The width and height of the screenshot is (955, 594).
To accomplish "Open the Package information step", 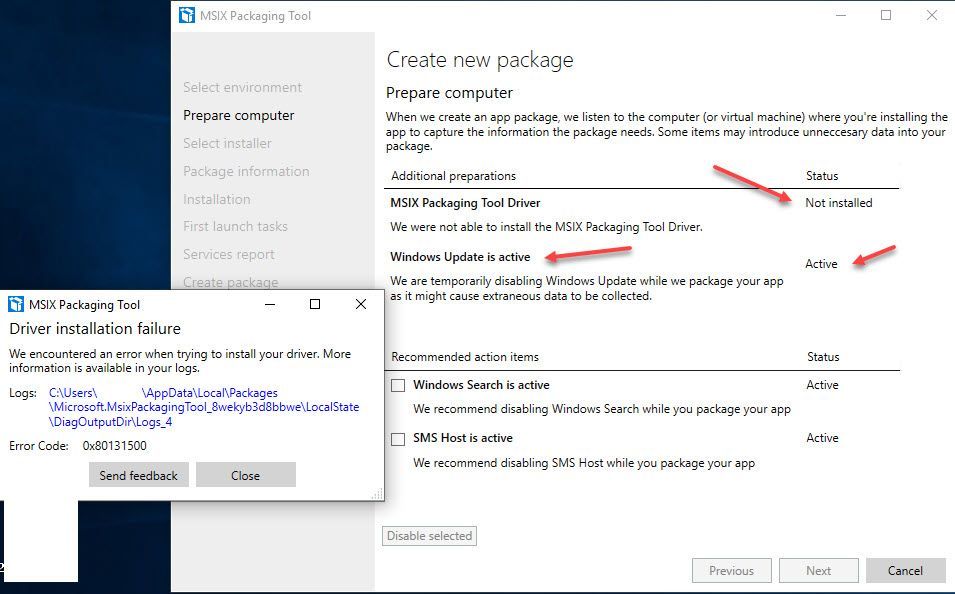I will pyautogui.click(x=246, y=171).
